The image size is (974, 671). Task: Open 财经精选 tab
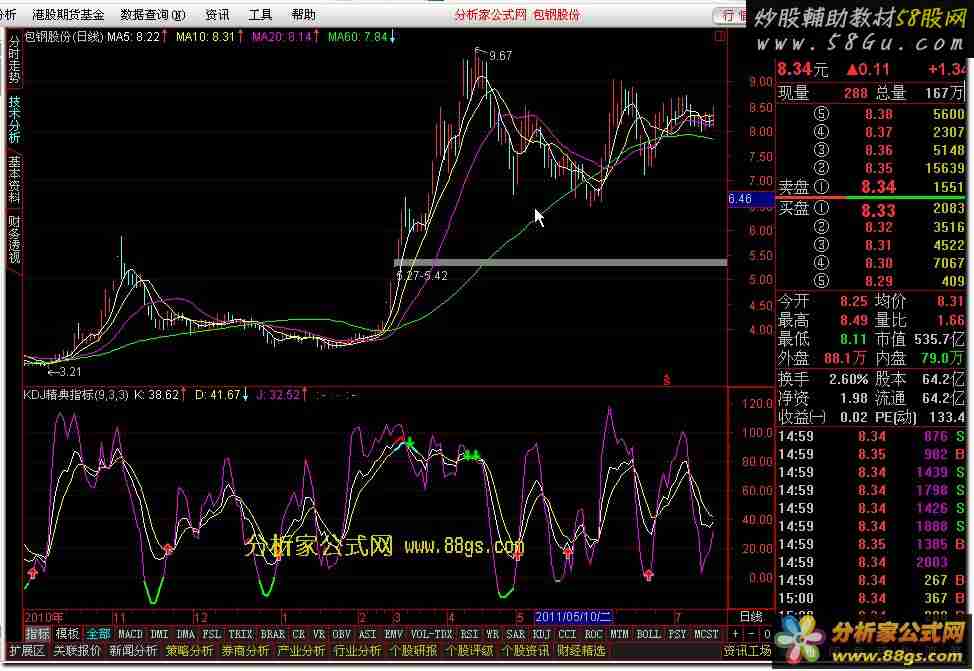581,650
